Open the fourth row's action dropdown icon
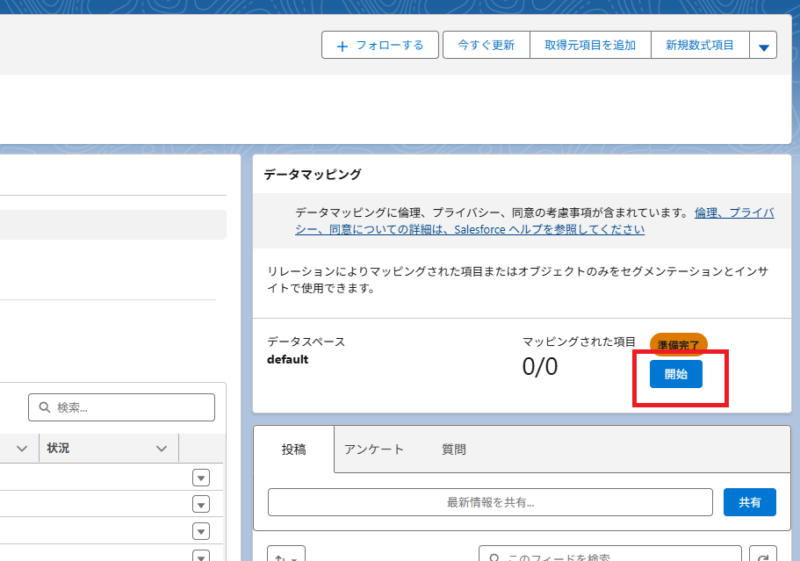The height and width of the screenshot is (561, 800). pos(201,555)
